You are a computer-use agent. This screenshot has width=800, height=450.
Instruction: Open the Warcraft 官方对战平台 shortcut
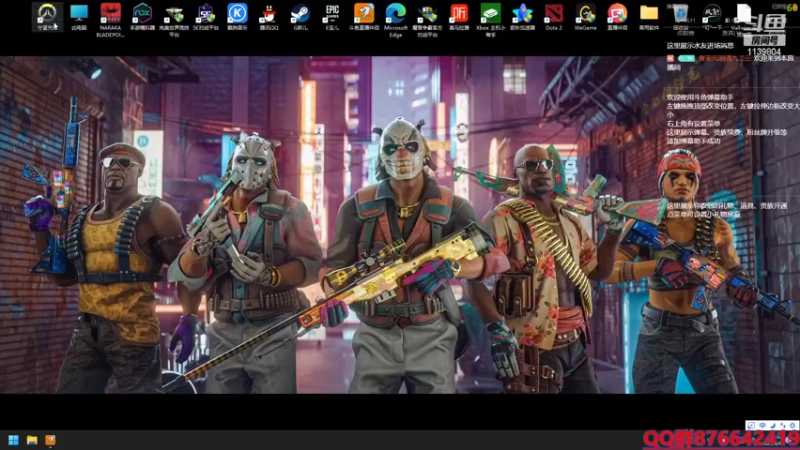(427, 19)
